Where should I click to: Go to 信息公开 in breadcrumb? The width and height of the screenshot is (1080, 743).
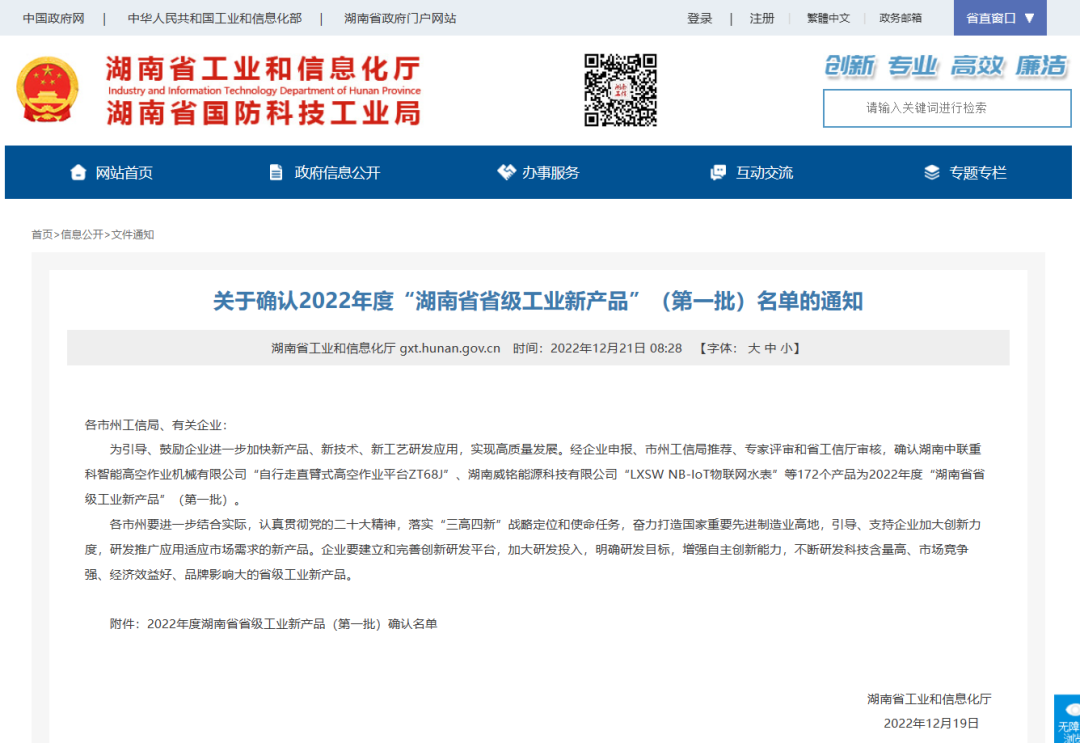(x=82, y=234)
